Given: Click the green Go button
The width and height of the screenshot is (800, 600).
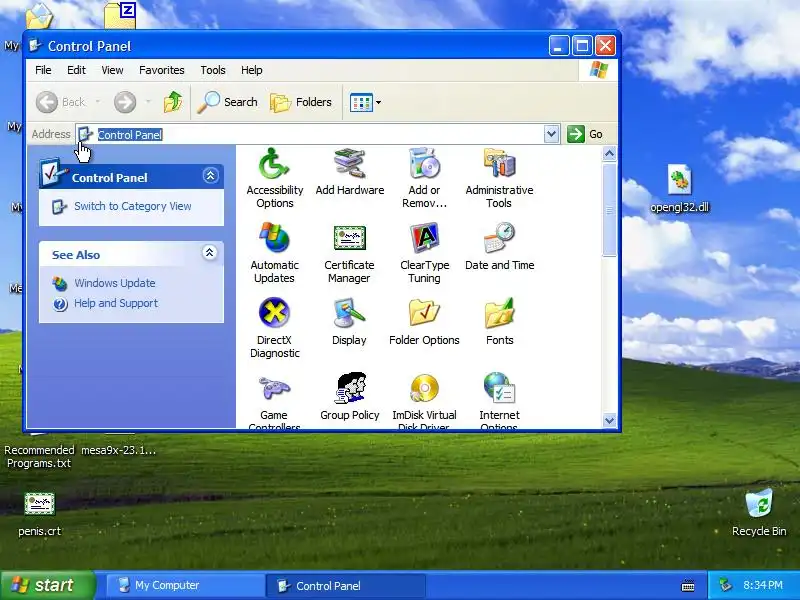Looking at the screenshot, I should (x=585, y=134).
